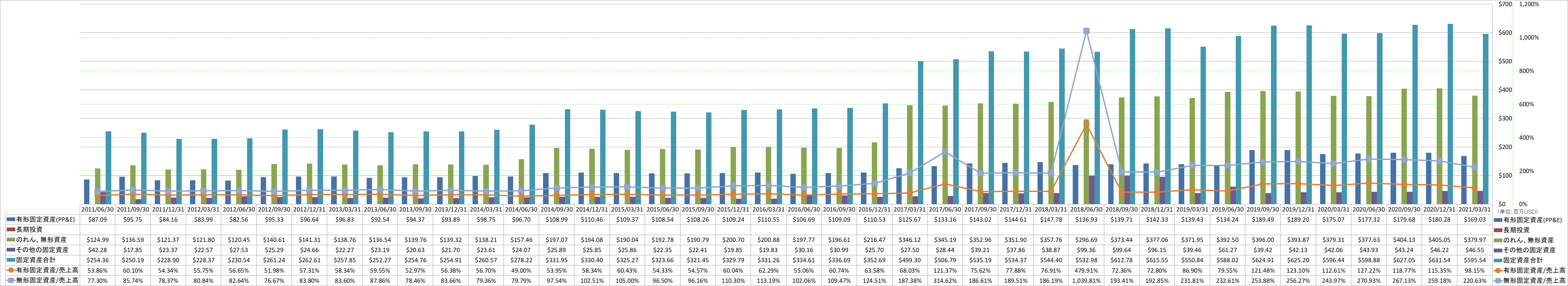Viewport: 1568px width, 286px height.
Task: Select the 2018/06/30 date column header
Action: pos(1087,209)
